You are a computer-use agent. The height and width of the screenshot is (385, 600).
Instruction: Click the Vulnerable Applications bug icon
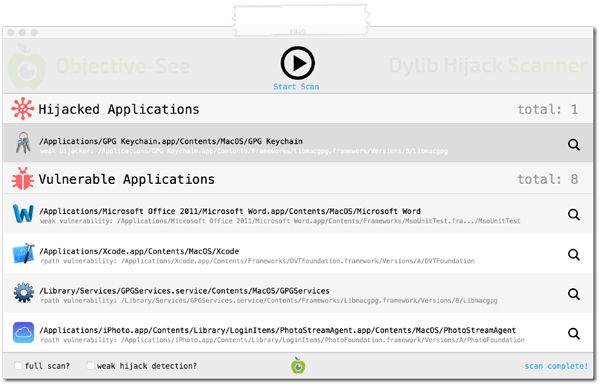coord(23,179)
